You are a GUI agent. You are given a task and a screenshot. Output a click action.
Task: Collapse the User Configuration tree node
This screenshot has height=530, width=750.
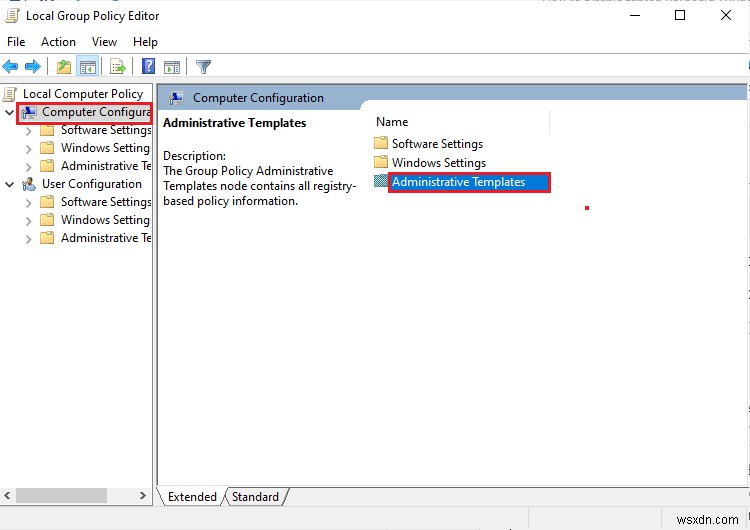(10, 184)
